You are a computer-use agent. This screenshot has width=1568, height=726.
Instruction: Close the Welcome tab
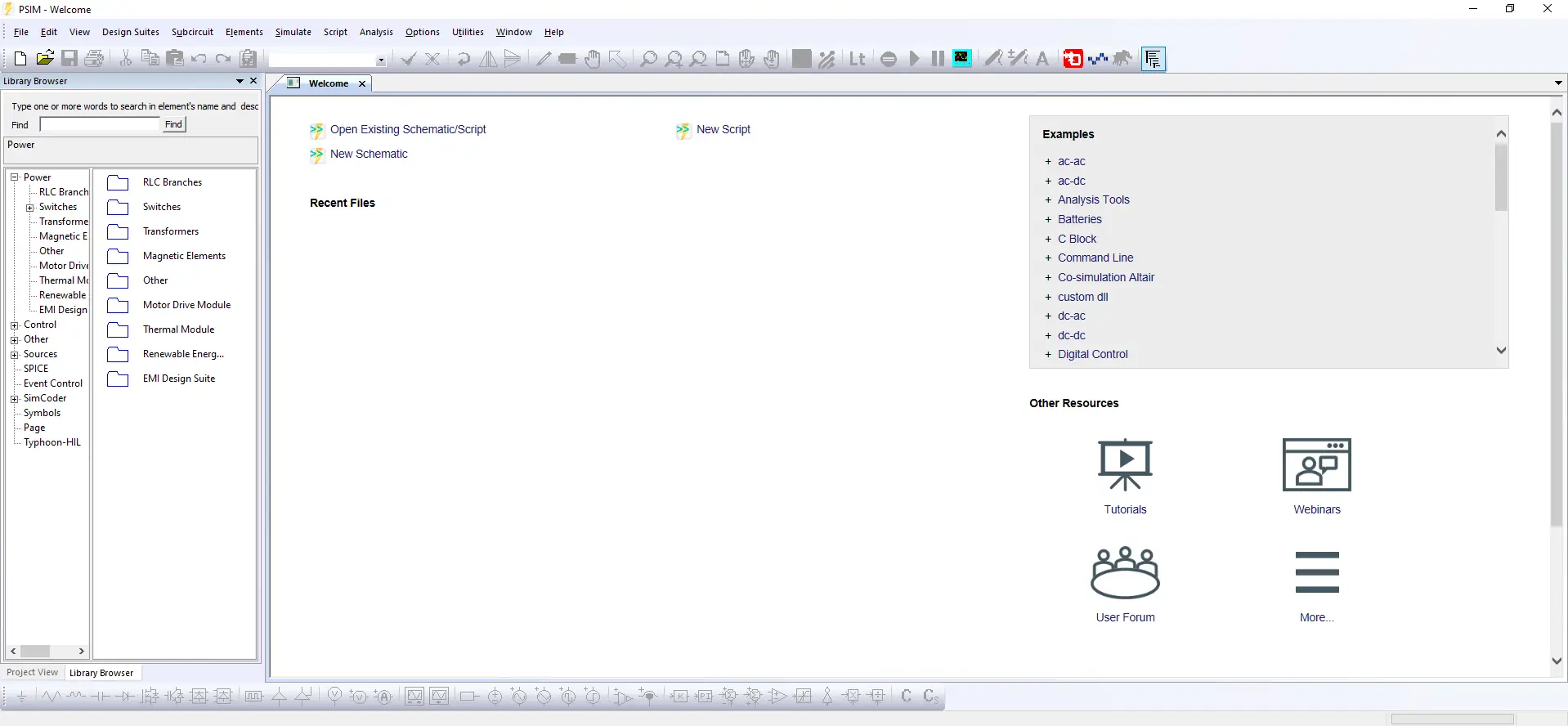(362, 83)
